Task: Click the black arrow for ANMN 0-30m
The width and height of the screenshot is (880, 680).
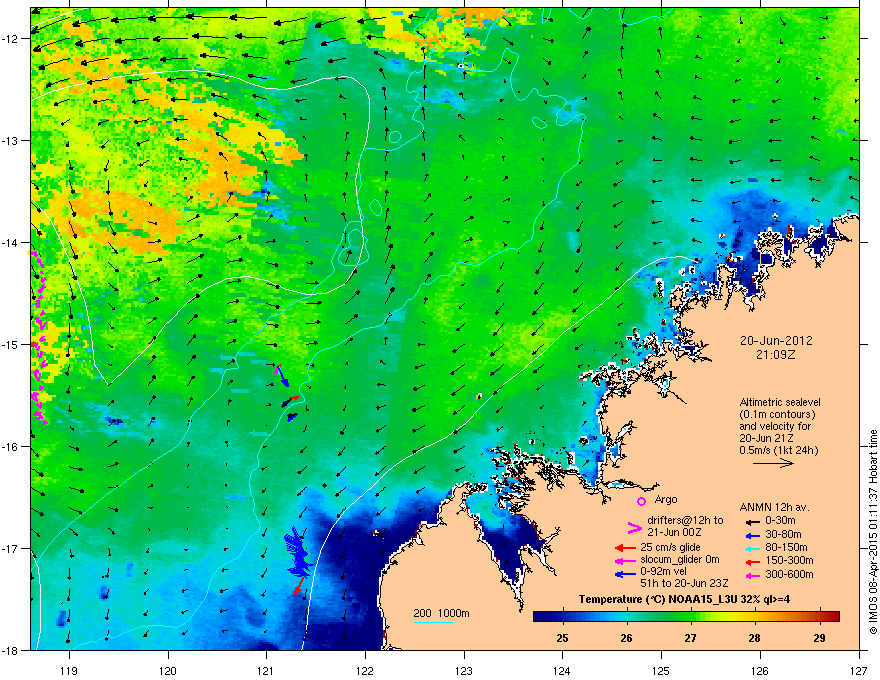Action: pyautogui.click(x=751, y=521)
